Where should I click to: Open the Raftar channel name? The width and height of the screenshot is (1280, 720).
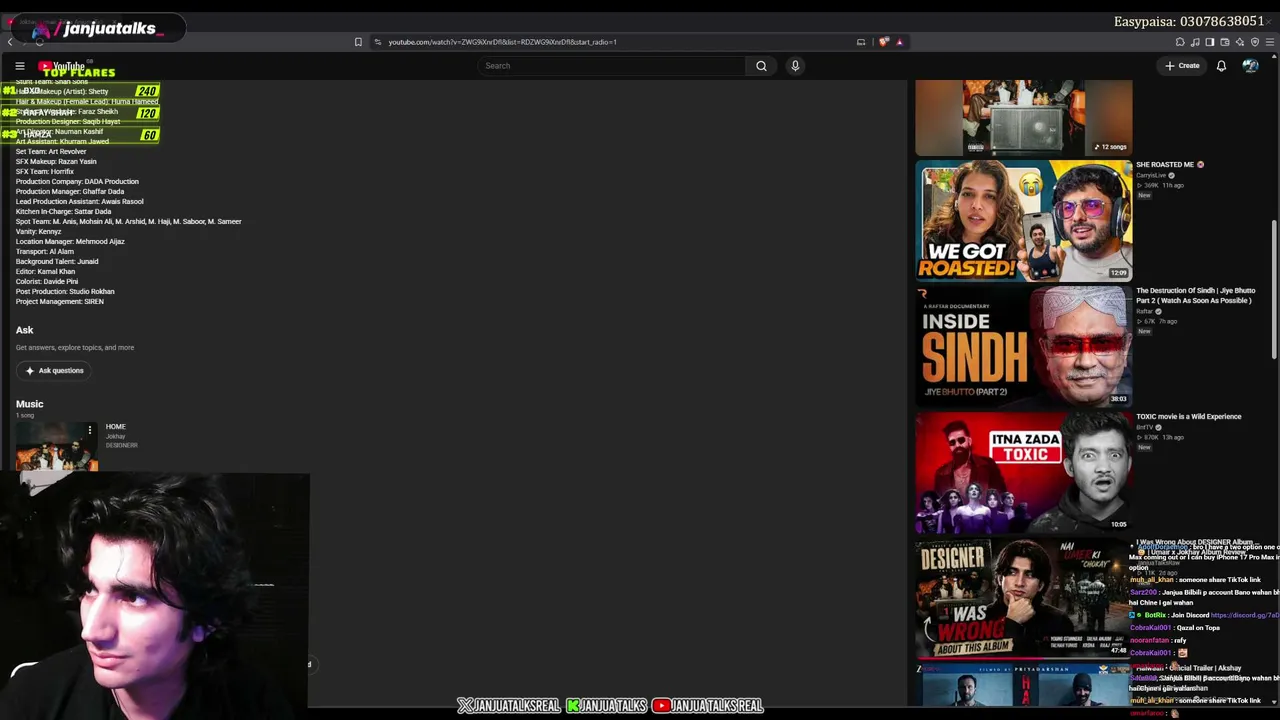[1145, 312]
